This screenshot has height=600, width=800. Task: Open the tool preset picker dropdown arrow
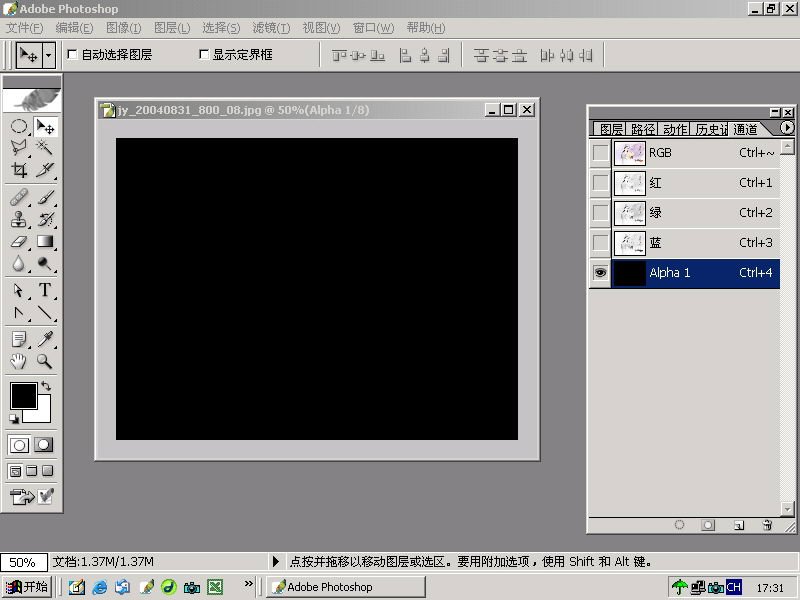pos(48,55)
